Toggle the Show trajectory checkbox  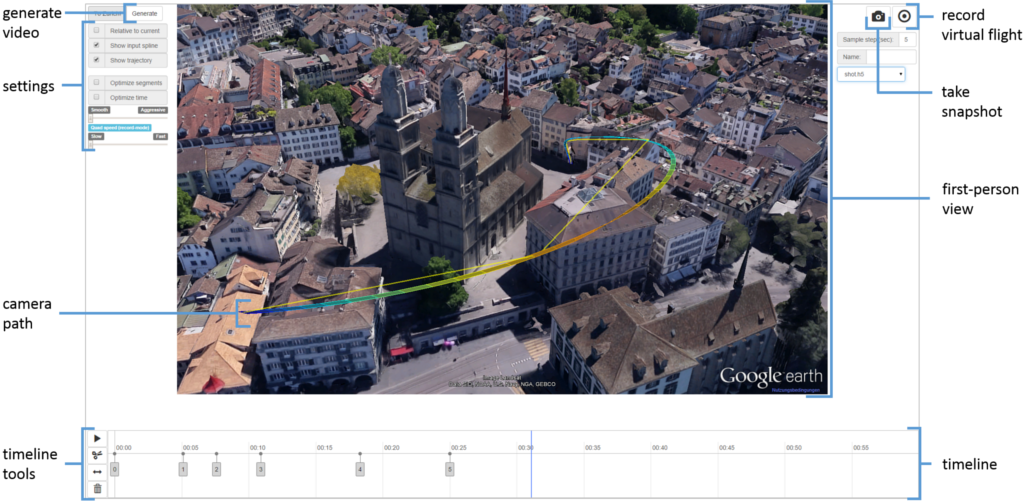[x=96, y=59]
